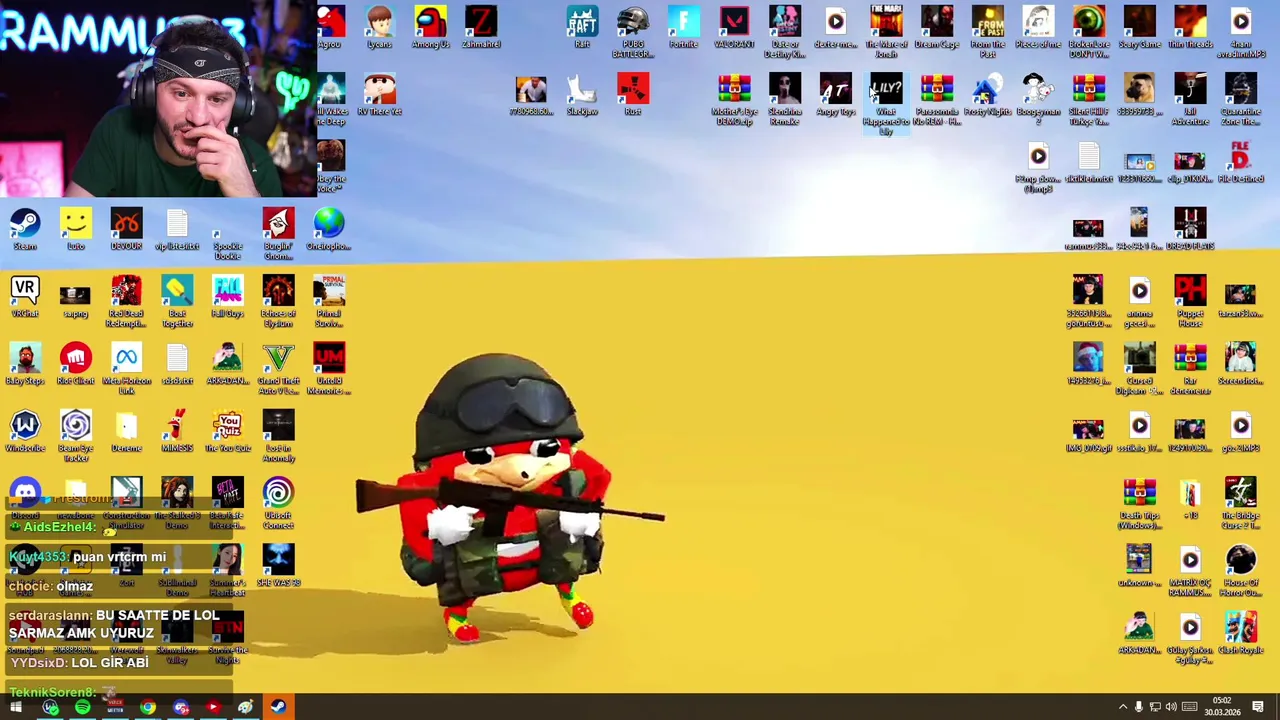Launch the Lost in Anomaly shortcut
Image resolution: width=1280 pixels, height=720 pixels.
(x=279, y=436)
